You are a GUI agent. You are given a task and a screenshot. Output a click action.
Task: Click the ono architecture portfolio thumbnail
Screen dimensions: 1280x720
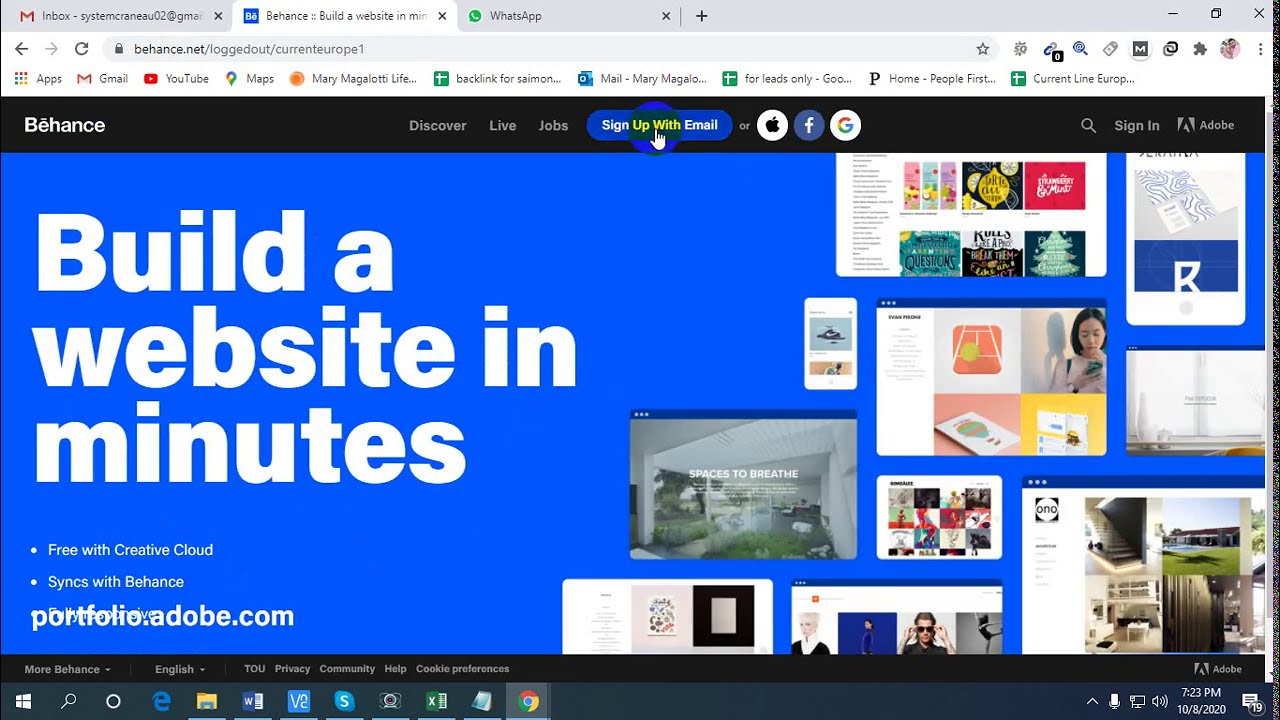pos(1144,565)
